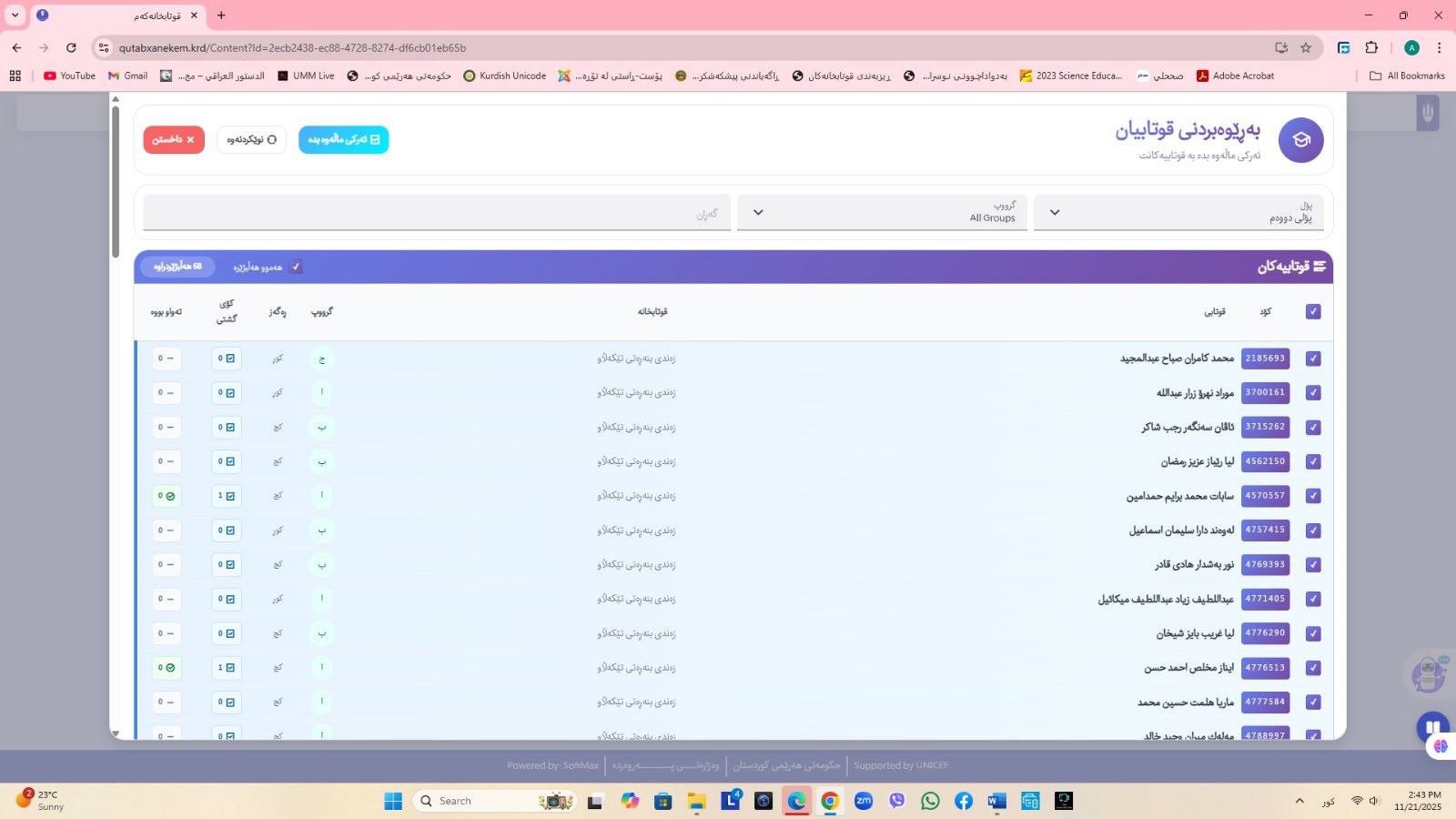This screenshot has width=1456, height=819.
Task: Click the dialog vertical scrollbar
Action: click(x=116, y=182)
